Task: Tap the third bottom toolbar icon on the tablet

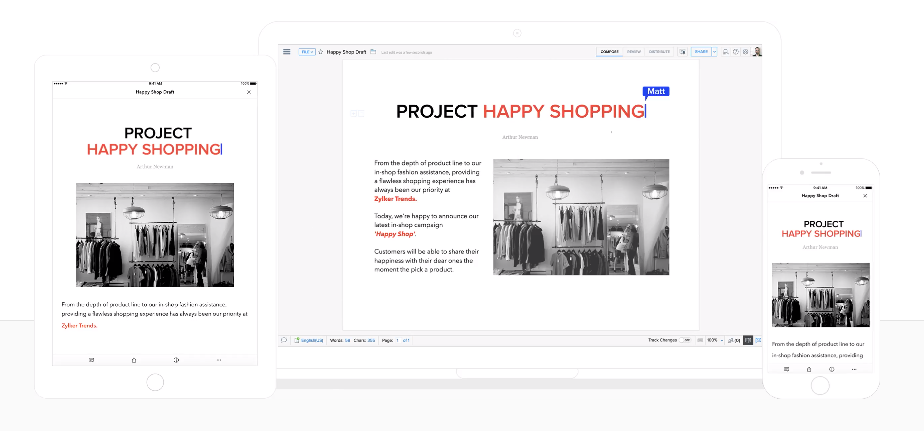Action: coord(176,360)
